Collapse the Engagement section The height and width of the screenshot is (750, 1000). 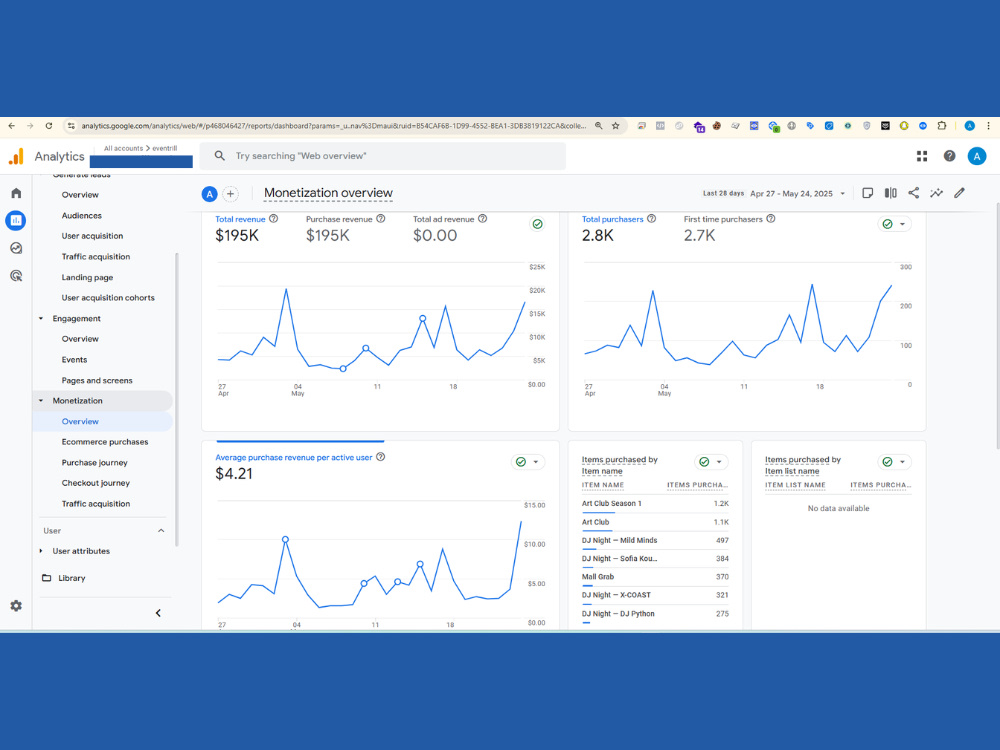coord(41,318)
